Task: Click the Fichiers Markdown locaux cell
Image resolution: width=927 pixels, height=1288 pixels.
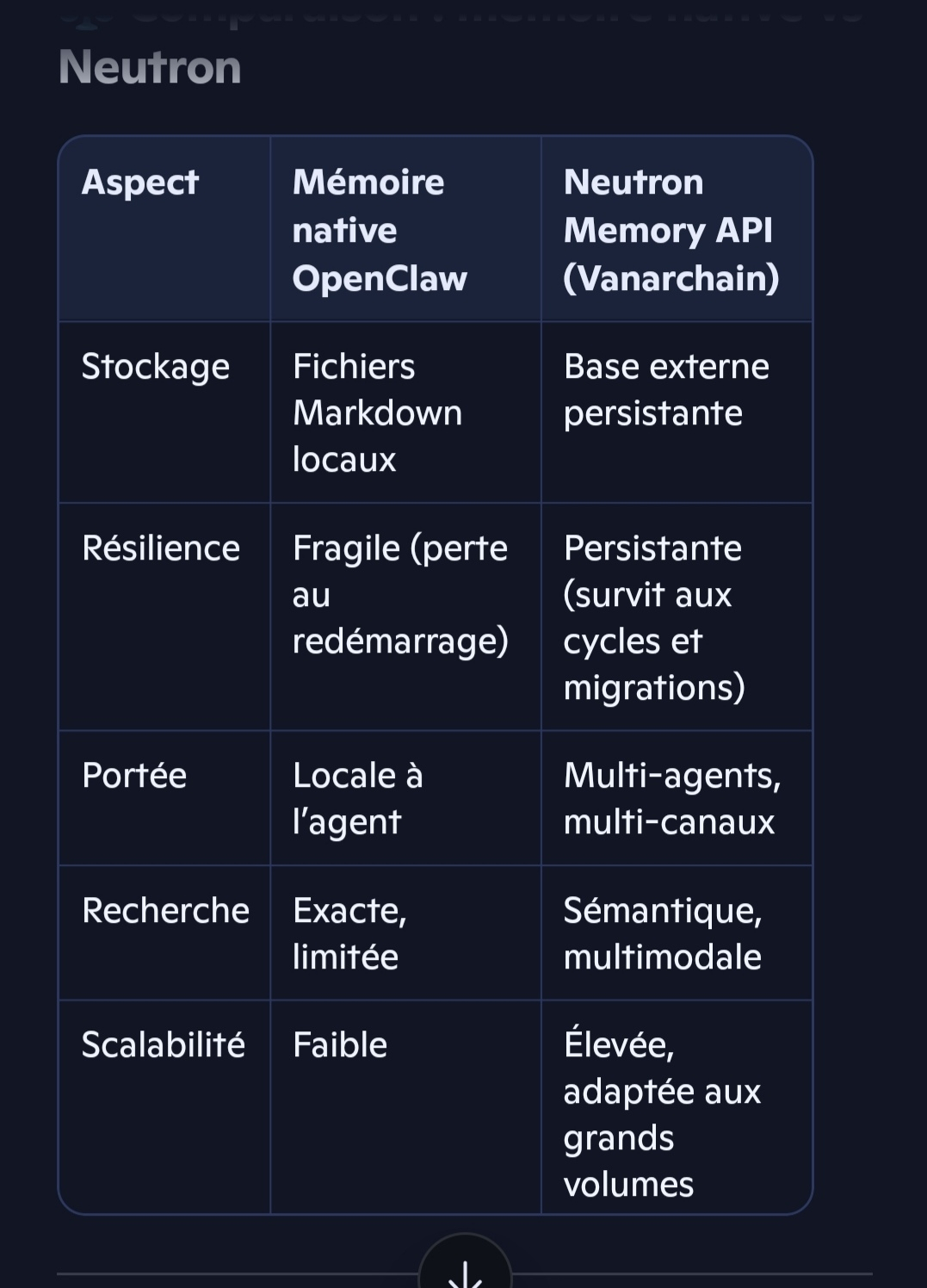Action: pyautogui.click(x=378, y=412)
